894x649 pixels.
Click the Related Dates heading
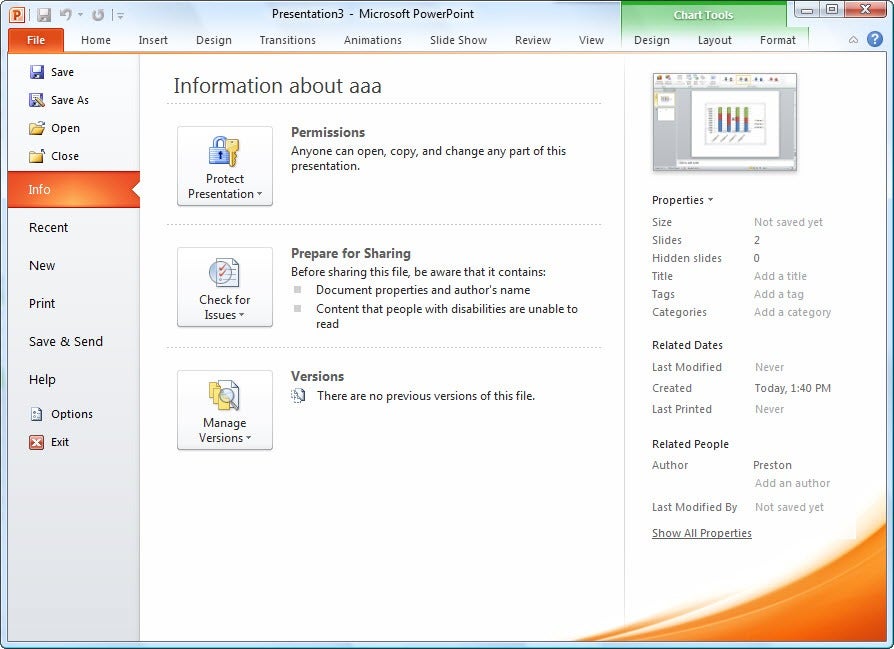coord(687,345)
